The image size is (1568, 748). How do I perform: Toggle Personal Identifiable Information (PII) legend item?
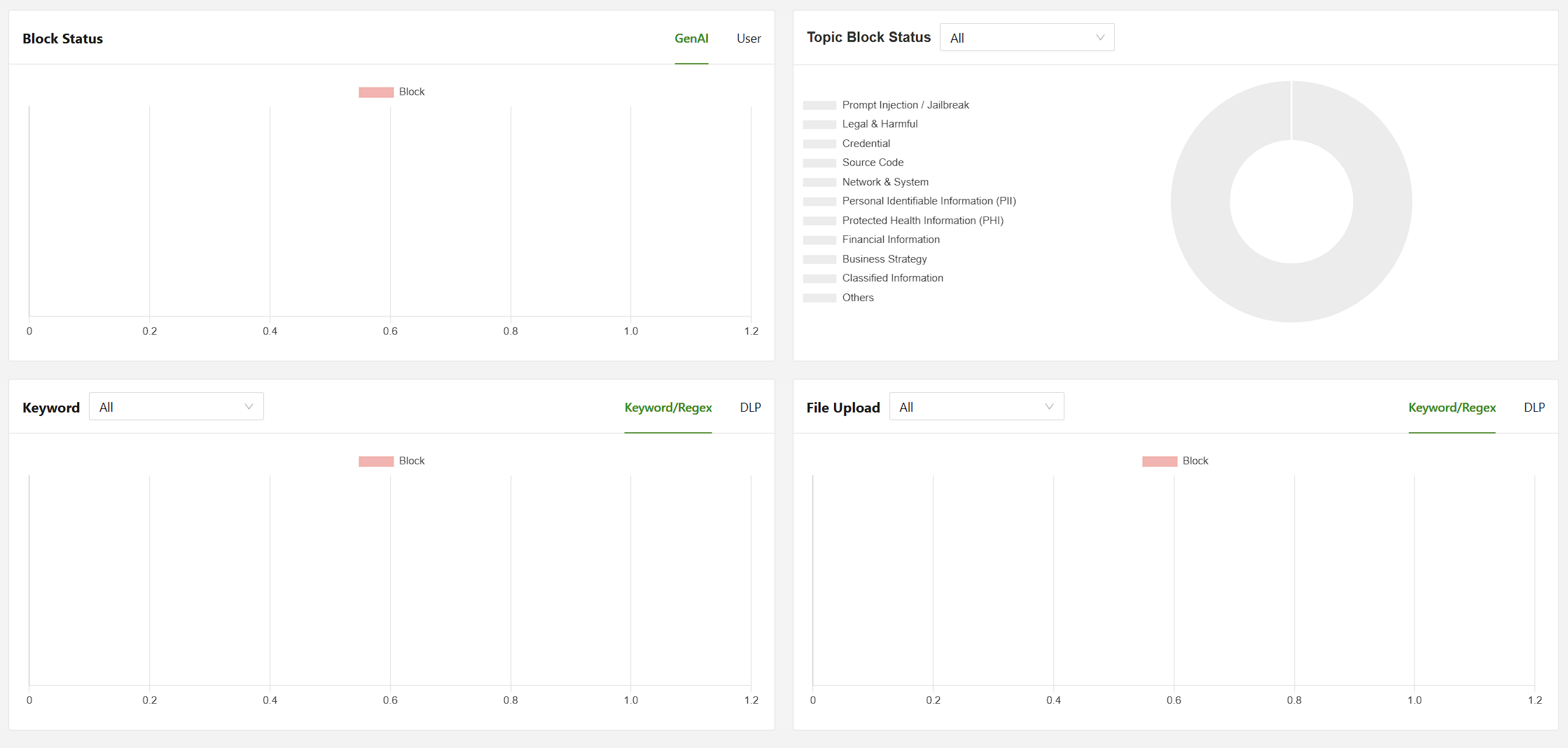pyautogui.click(x=929, y=201)
